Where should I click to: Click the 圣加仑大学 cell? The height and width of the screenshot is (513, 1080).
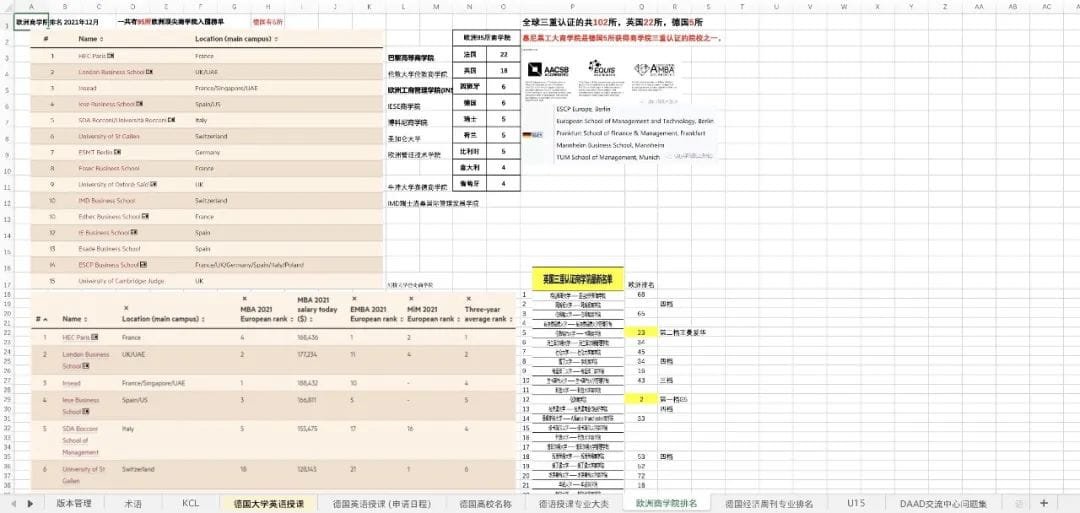point(404,139)
